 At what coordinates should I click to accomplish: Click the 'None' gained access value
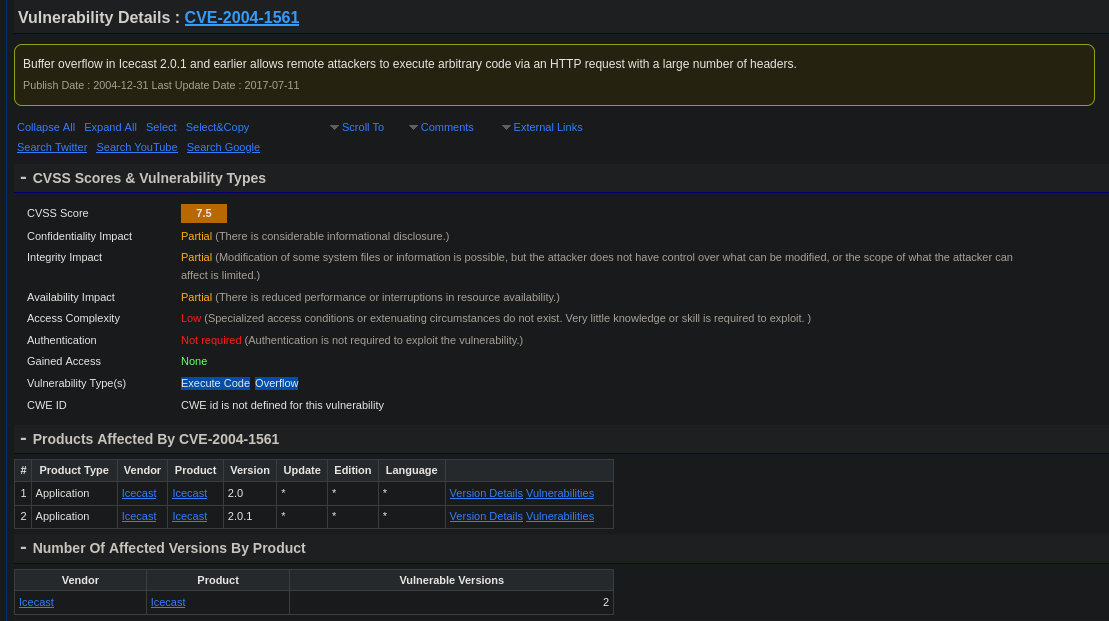[x=194, y=361]
